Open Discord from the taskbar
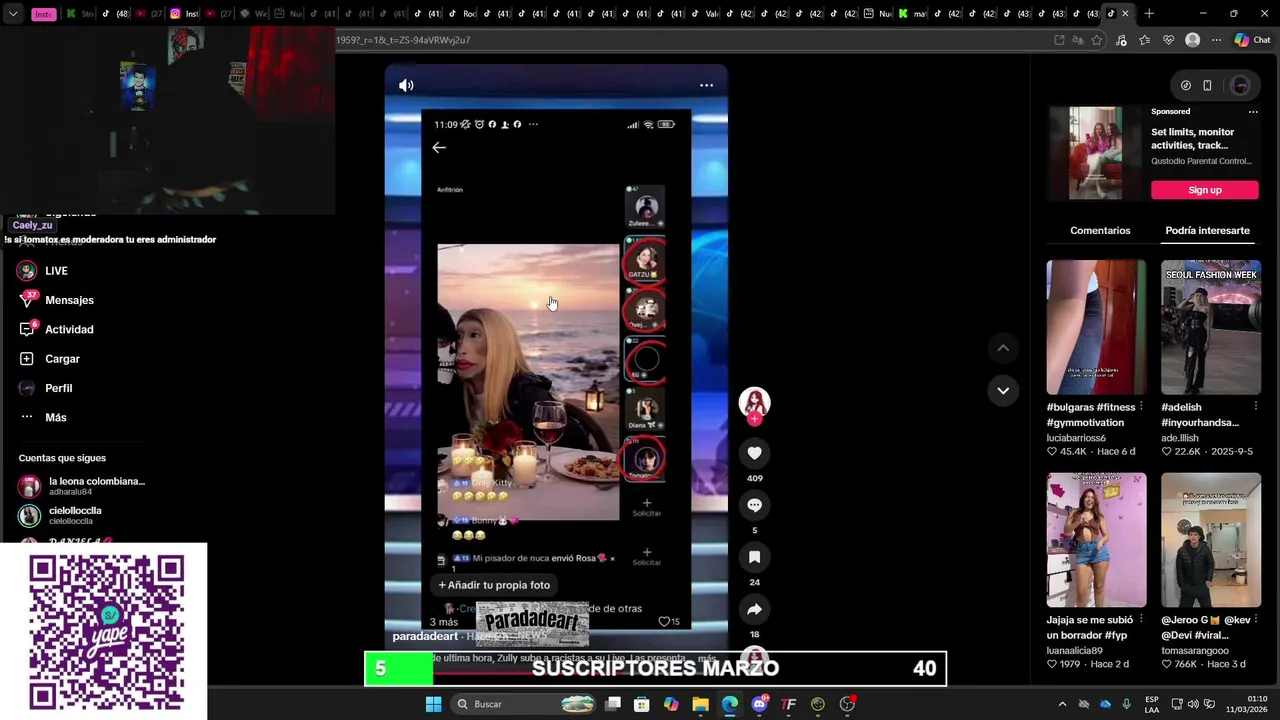The width and height of the screenshot is (1280, 720). [x=759, y=704]
